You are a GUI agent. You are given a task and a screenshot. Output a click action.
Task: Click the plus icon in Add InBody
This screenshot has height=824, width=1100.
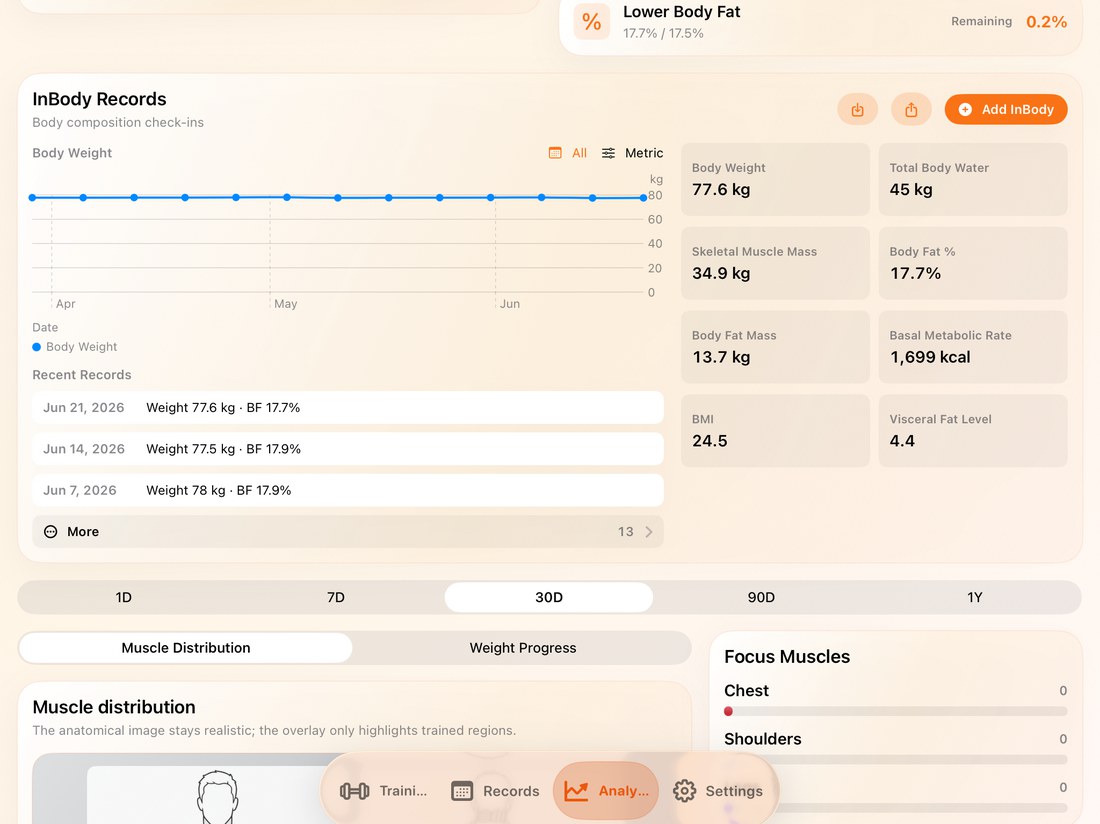(965, 109)
